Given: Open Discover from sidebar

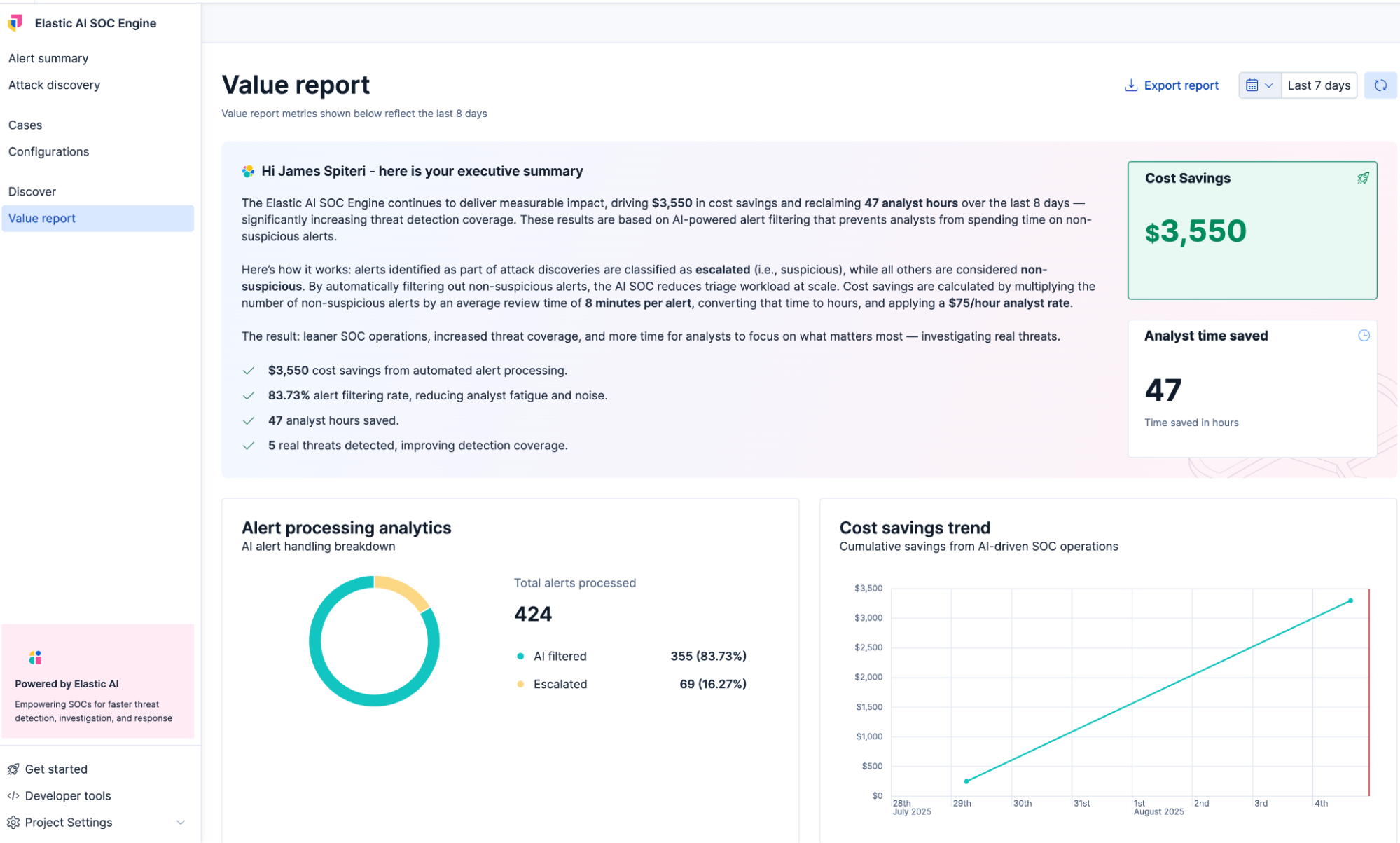Looking at the screenshot, I should point(32,191).
